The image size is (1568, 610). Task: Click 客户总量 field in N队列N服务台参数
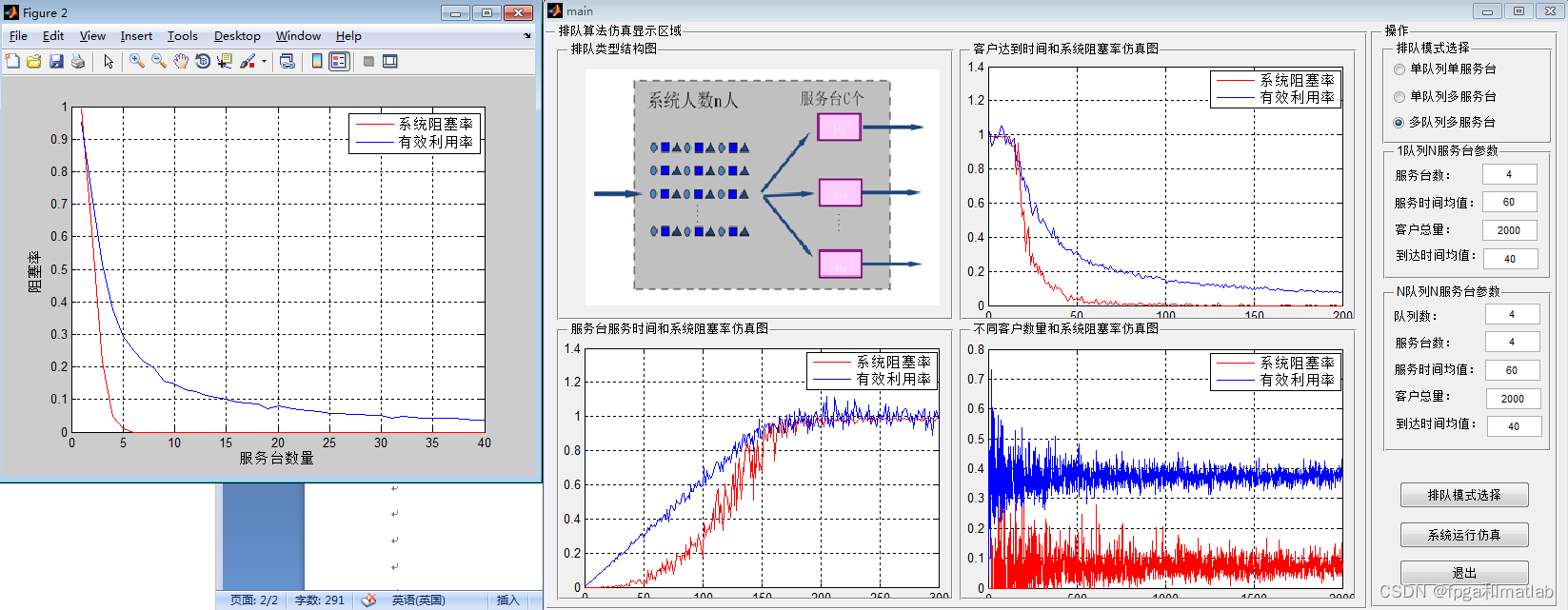coord(1513,399)
